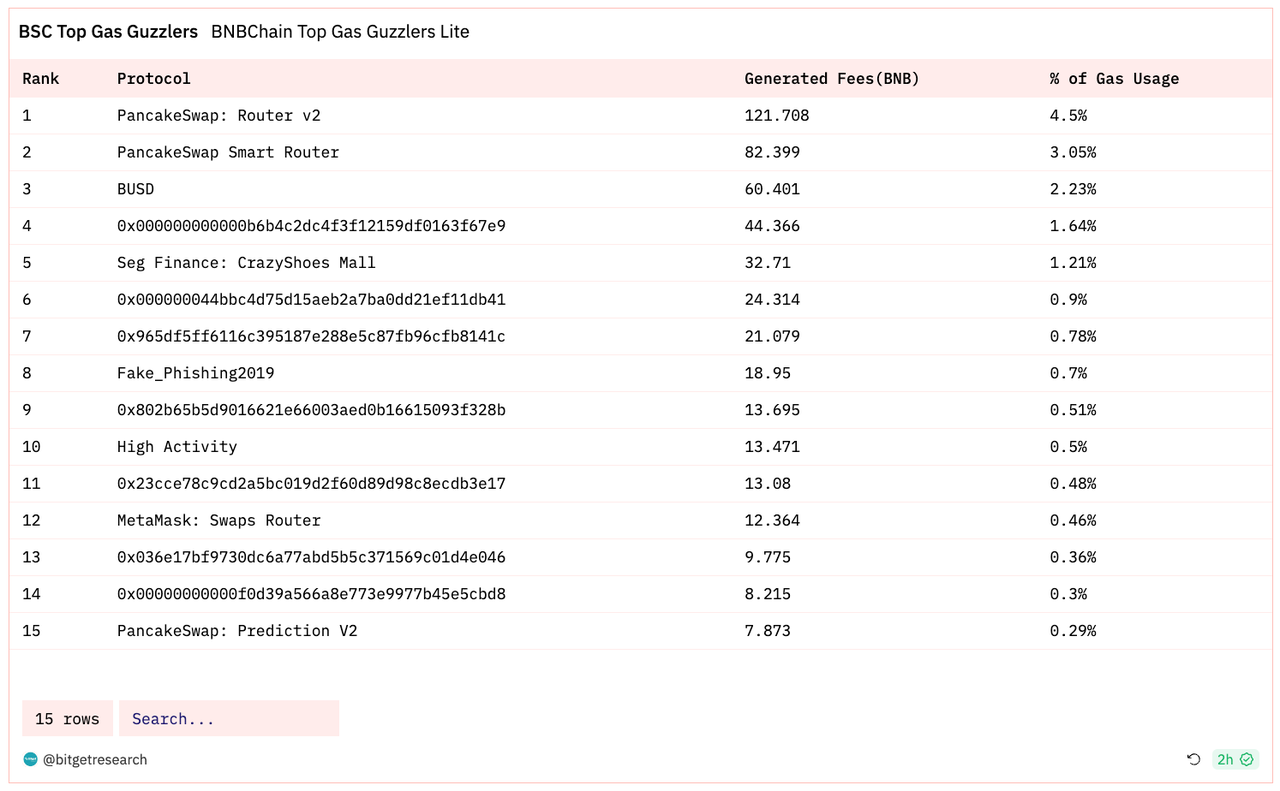The image size is (1280, 791).
Task: Click address 0x23cce78c9cd2a5bc019d2f60d89d98c8ecdb3e17
Action: [311, 484]
